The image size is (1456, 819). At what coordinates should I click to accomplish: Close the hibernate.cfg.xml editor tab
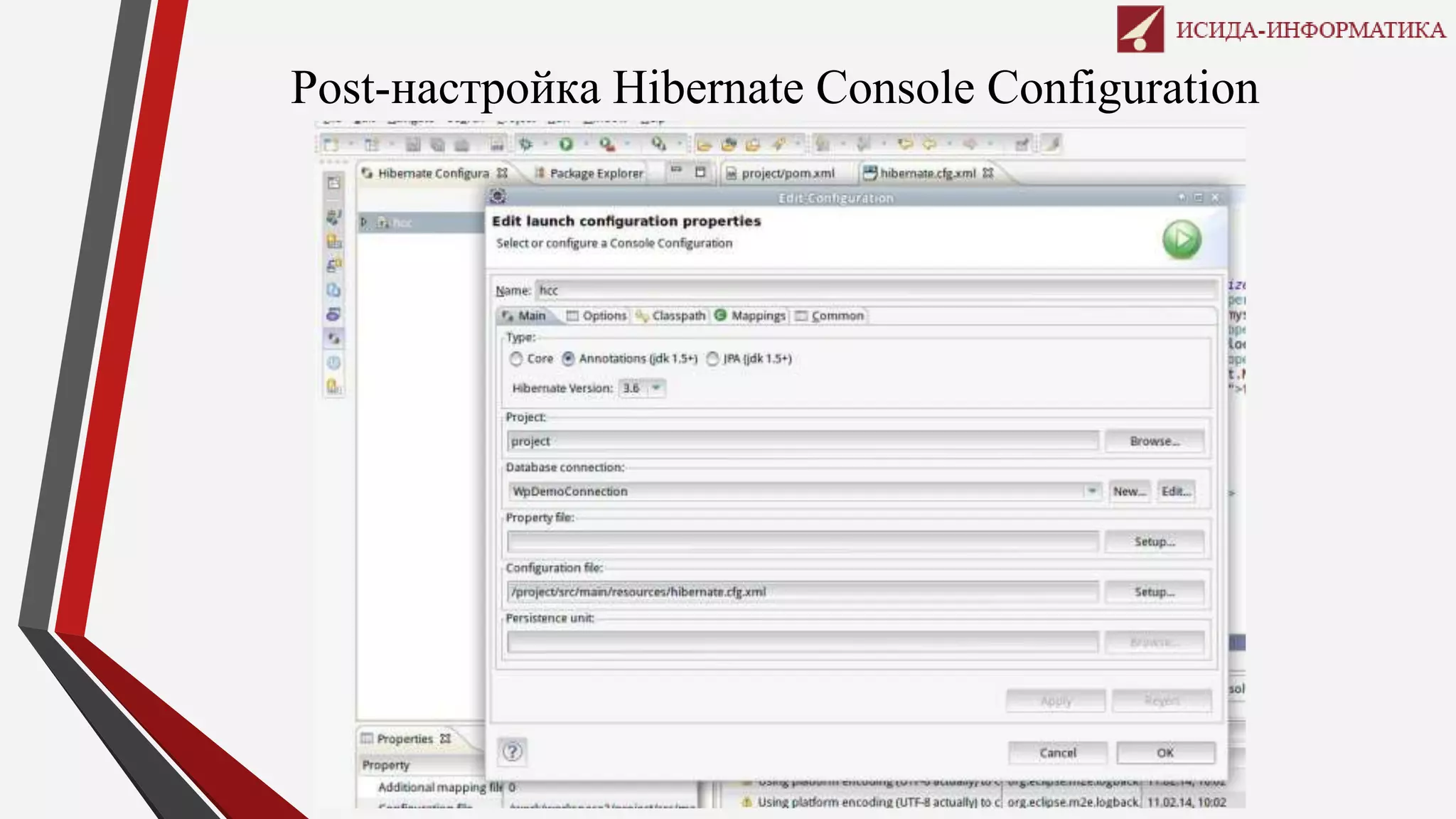[x=988, y=173]
